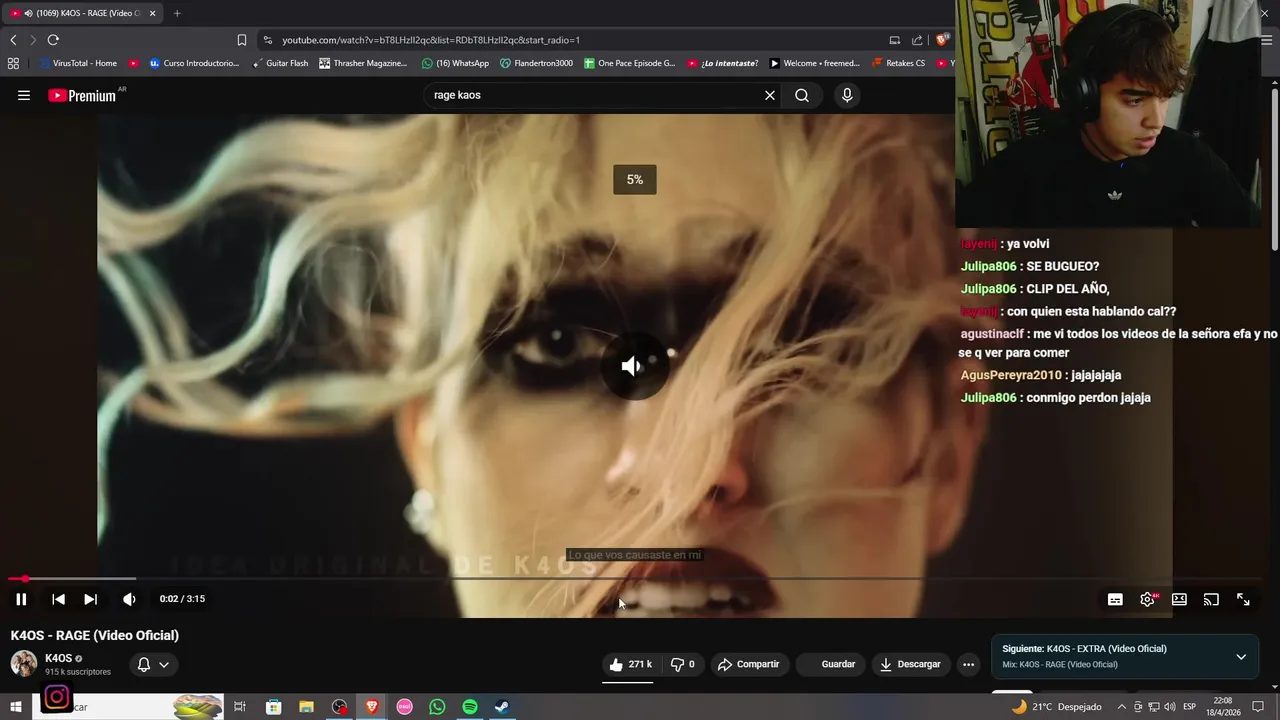The image size is (1280, 720).
Task: Open File Explorer from taskbar
Action: point(306,707)
